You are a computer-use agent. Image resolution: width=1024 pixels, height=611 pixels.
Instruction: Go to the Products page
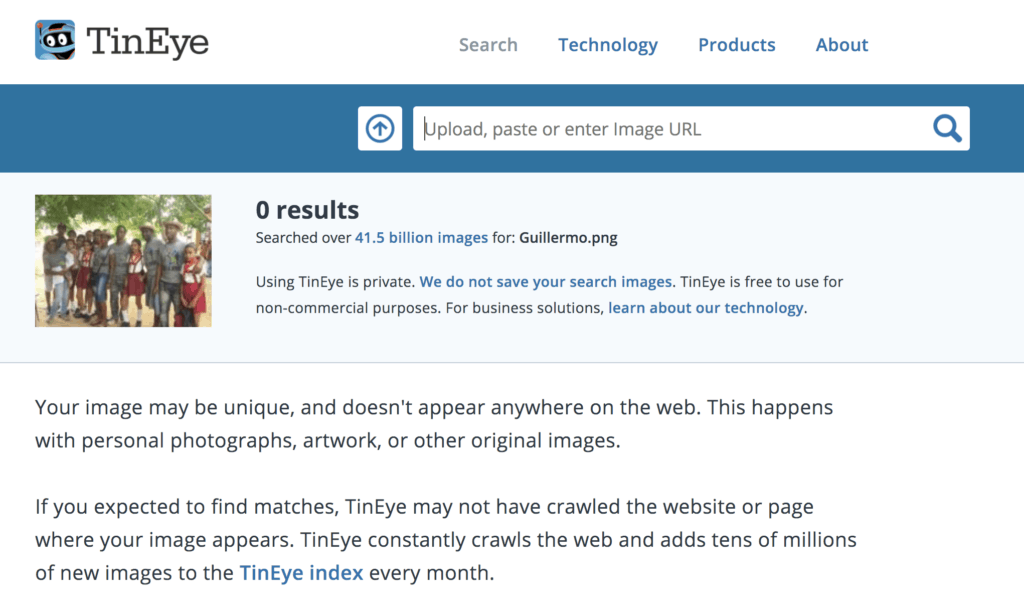tap(736, 45)
